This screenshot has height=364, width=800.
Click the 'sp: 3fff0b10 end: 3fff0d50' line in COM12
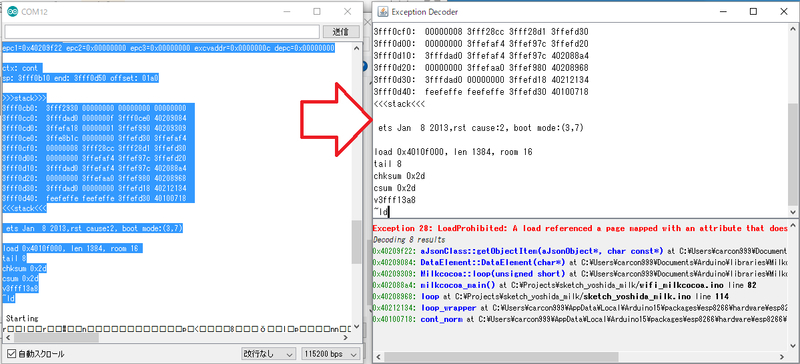coord(80,78)
